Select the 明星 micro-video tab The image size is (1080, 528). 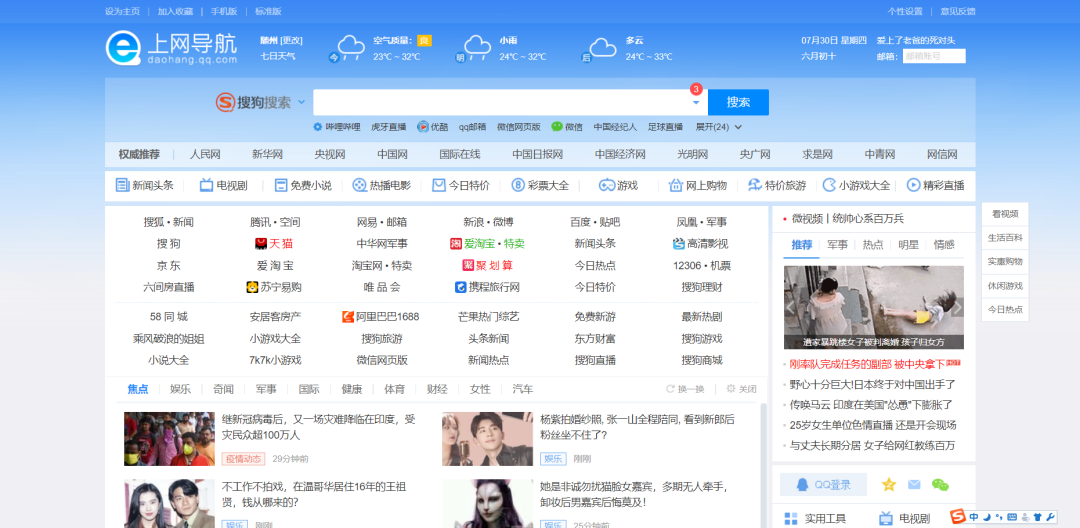tap(908, 244)
